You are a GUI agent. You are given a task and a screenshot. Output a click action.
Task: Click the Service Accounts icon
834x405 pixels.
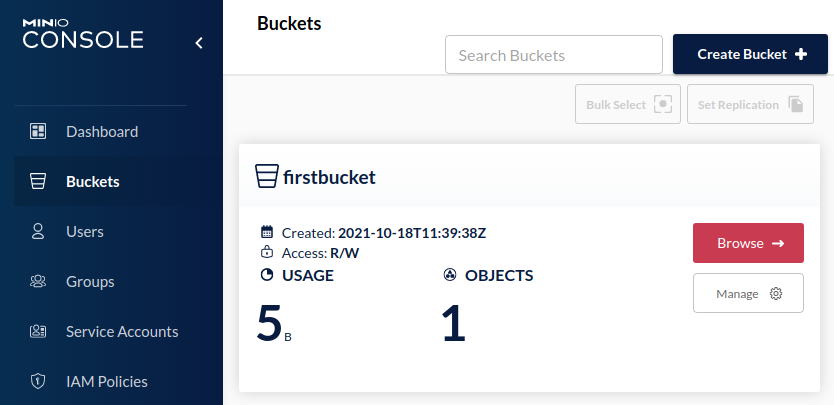coord(38,331)
